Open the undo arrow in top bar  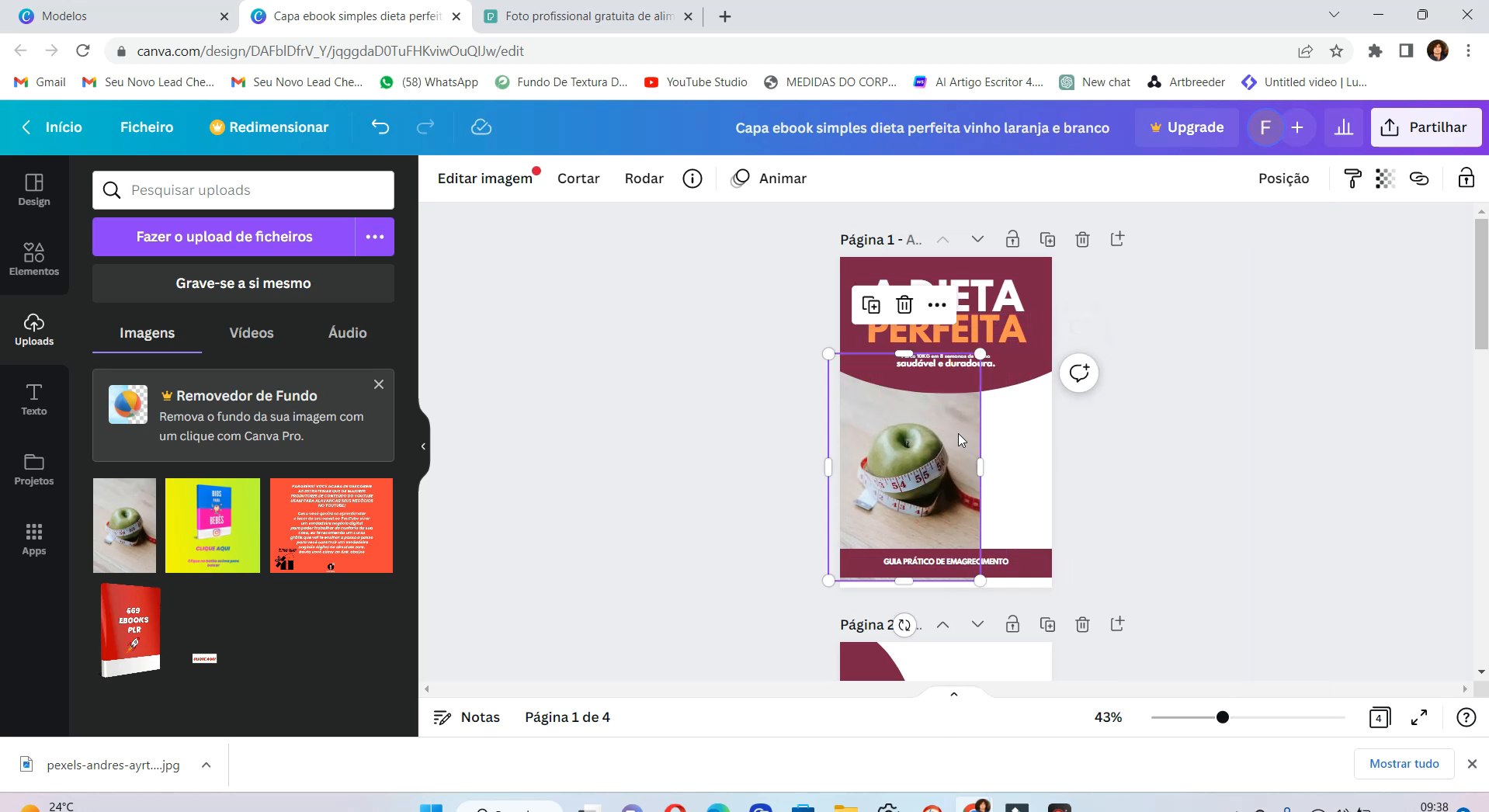click(380, 127)
